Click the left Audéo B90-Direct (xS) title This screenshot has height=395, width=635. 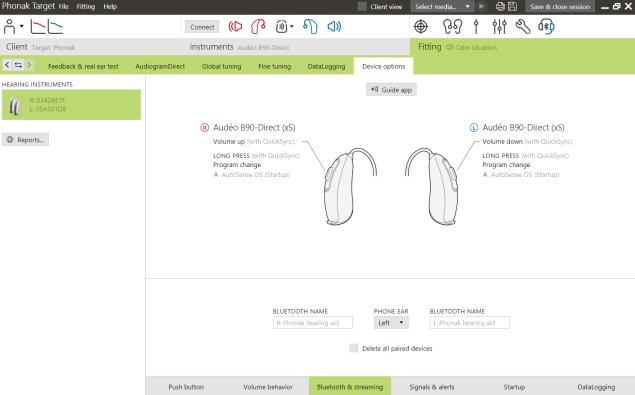523,128
